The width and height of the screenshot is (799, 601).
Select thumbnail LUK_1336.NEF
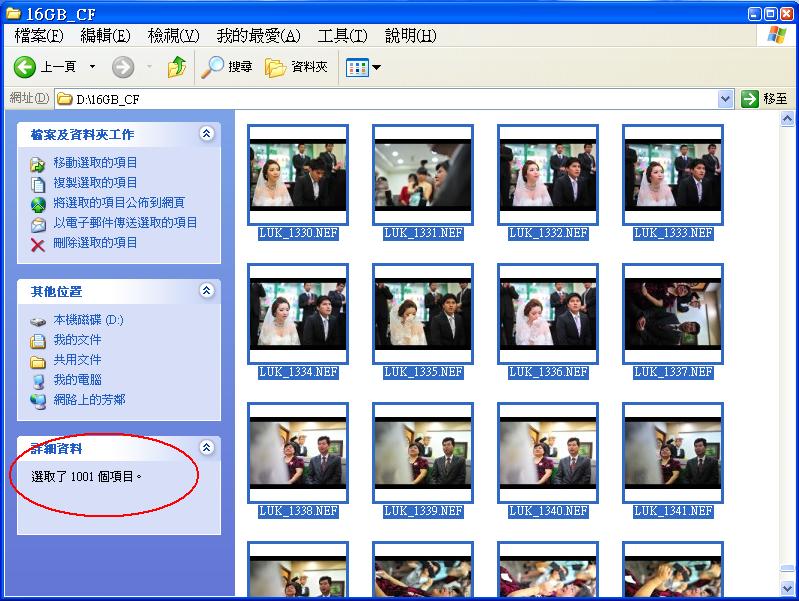point(548,314)
